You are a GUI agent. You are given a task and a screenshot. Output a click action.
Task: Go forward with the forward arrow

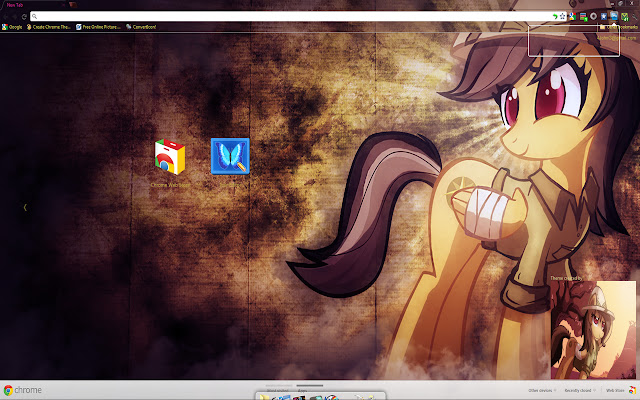tap(15, 17)
